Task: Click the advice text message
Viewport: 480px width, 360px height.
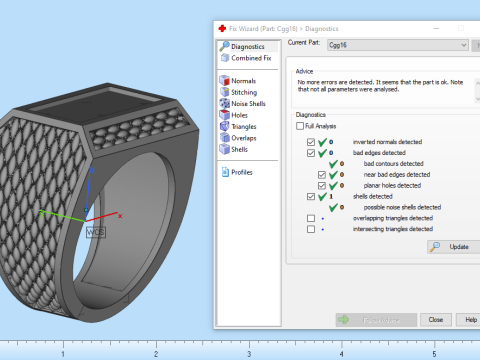Action: click(380, 86)
